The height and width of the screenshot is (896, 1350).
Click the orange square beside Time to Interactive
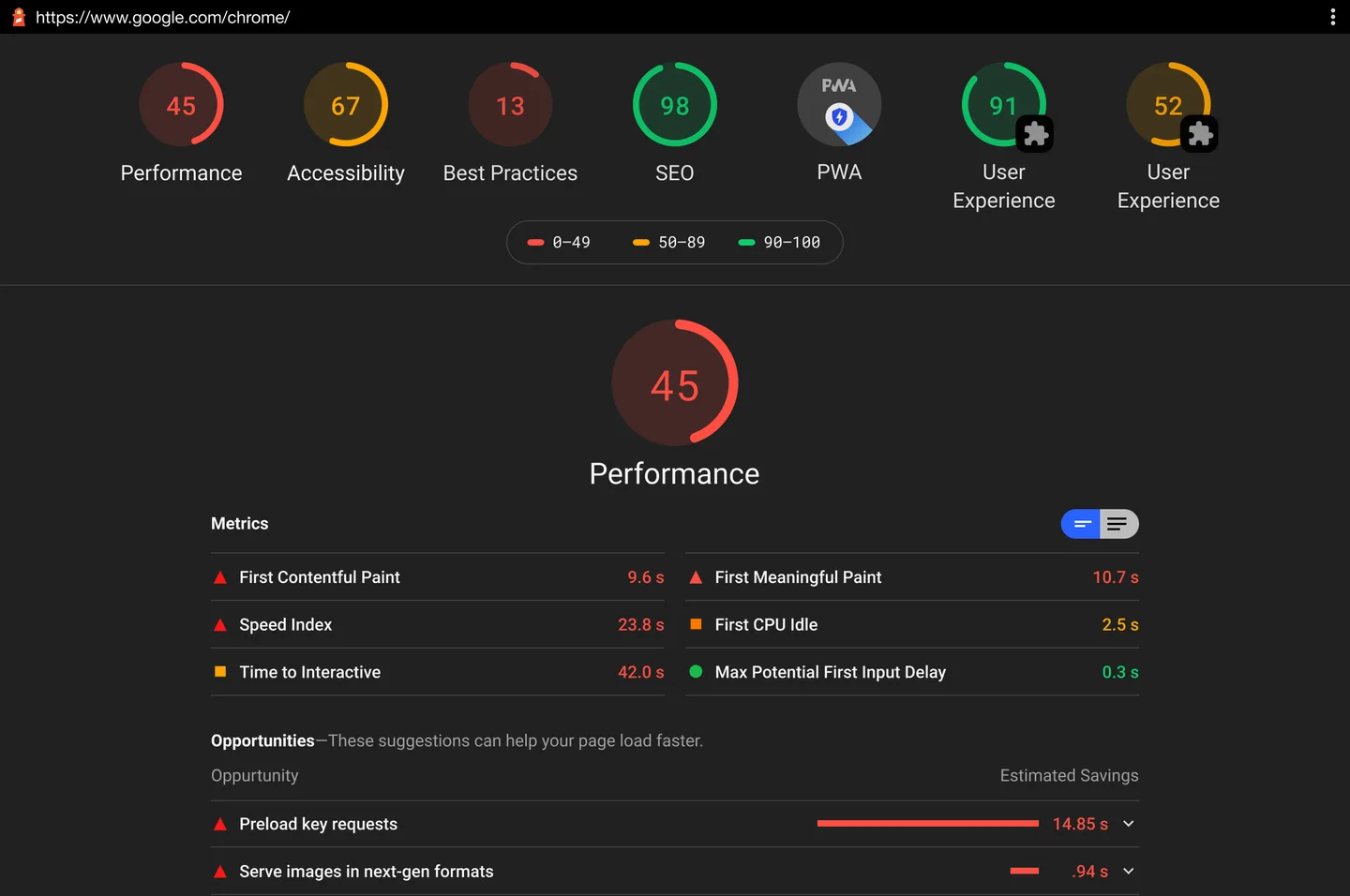click(x=220, y=671)
